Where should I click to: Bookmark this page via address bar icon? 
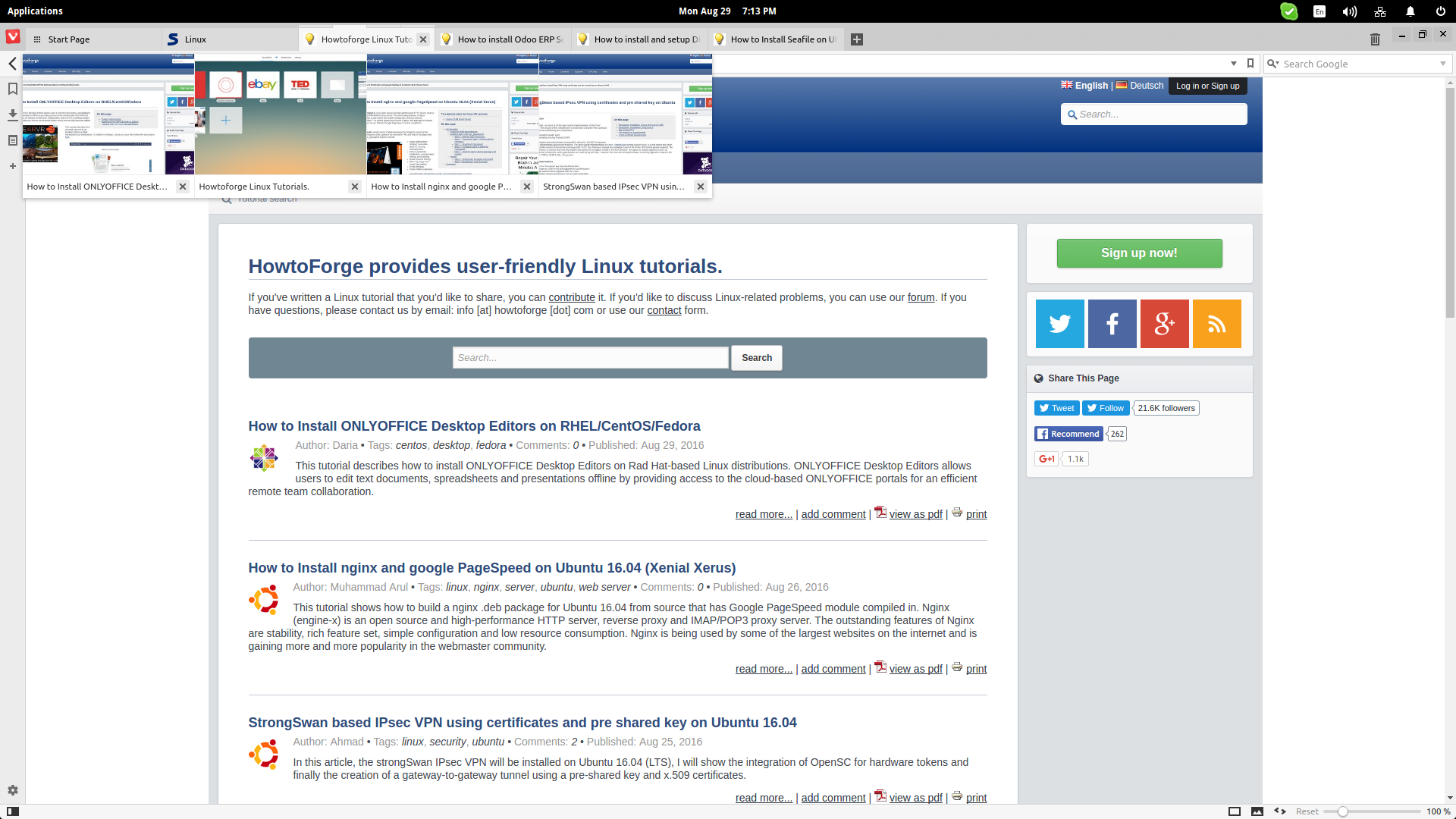pos(1250,64)
